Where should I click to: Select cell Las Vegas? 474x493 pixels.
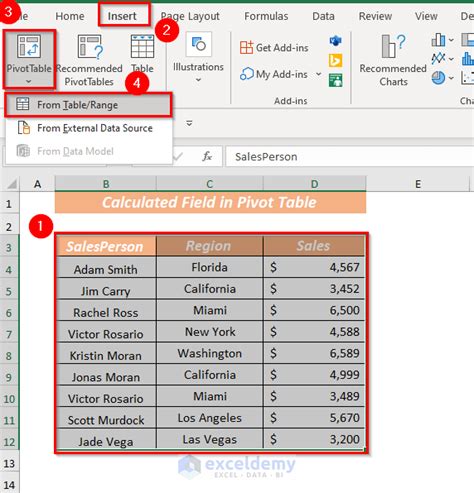(209, 440)
